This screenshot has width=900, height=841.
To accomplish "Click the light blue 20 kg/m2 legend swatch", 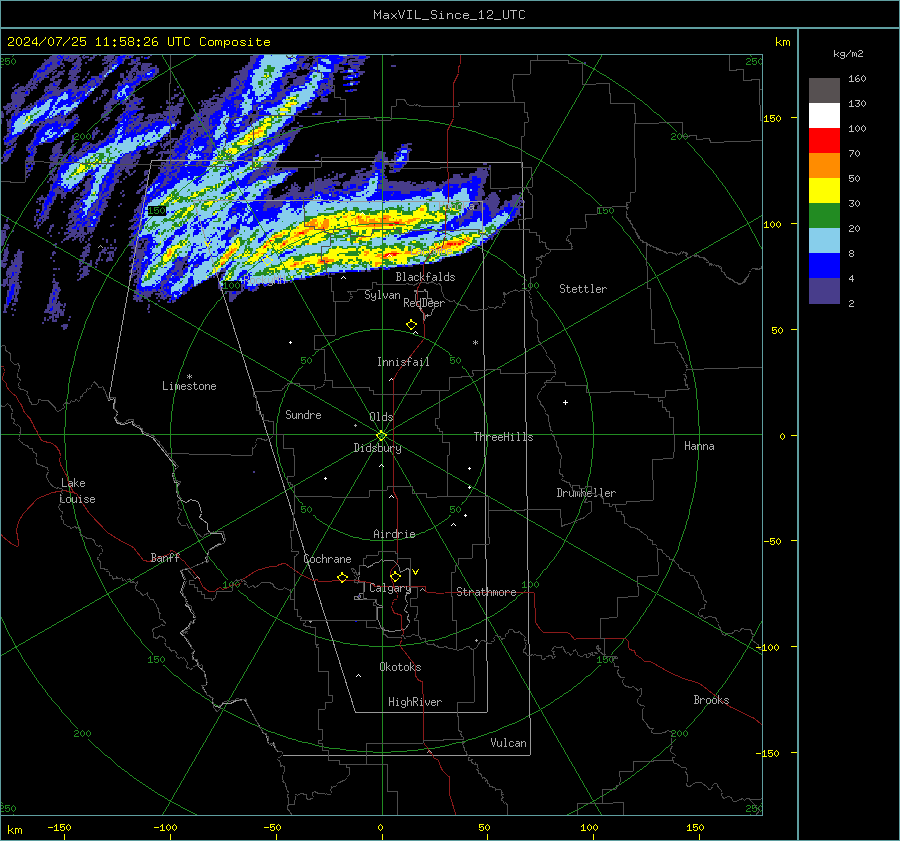I will coord(824,241).
